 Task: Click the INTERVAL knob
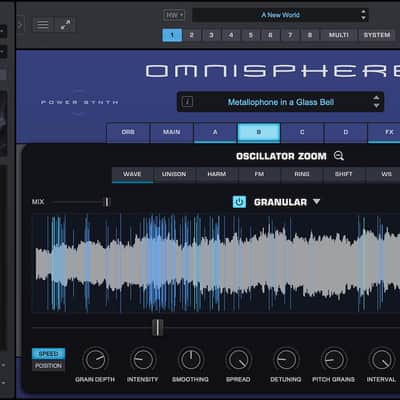point(381,360)
